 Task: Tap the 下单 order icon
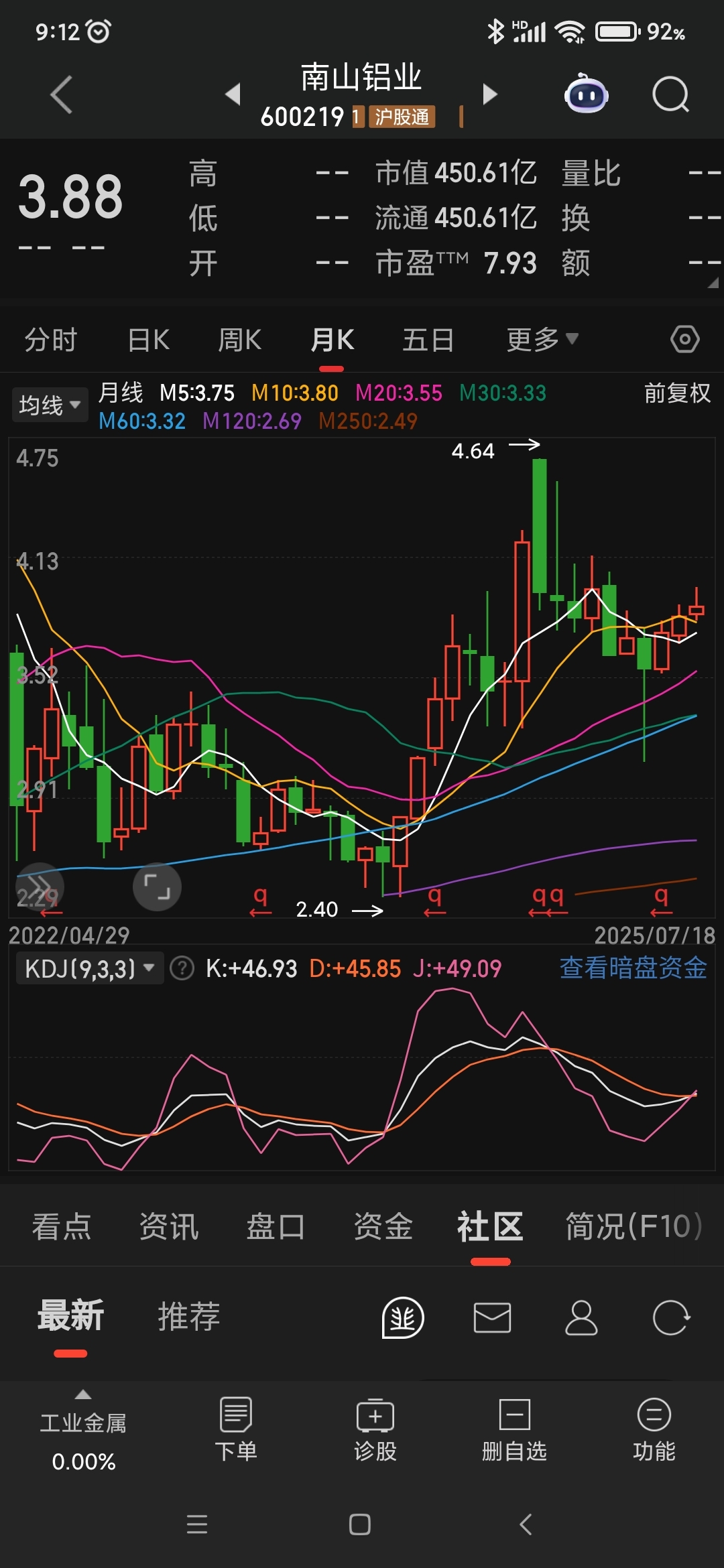click(x=236, y=1429)
